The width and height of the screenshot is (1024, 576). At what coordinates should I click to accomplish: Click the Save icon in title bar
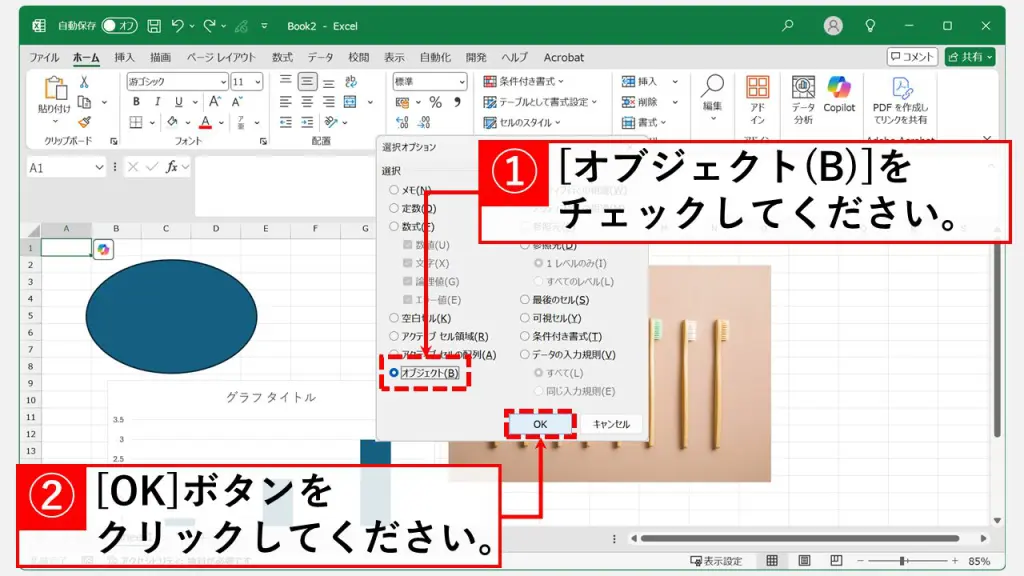(154, 26)
